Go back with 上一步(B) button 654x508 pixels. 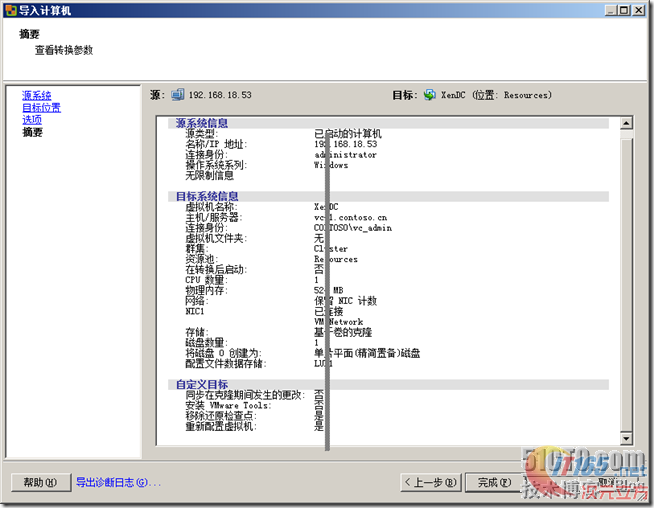click(431, 483)
